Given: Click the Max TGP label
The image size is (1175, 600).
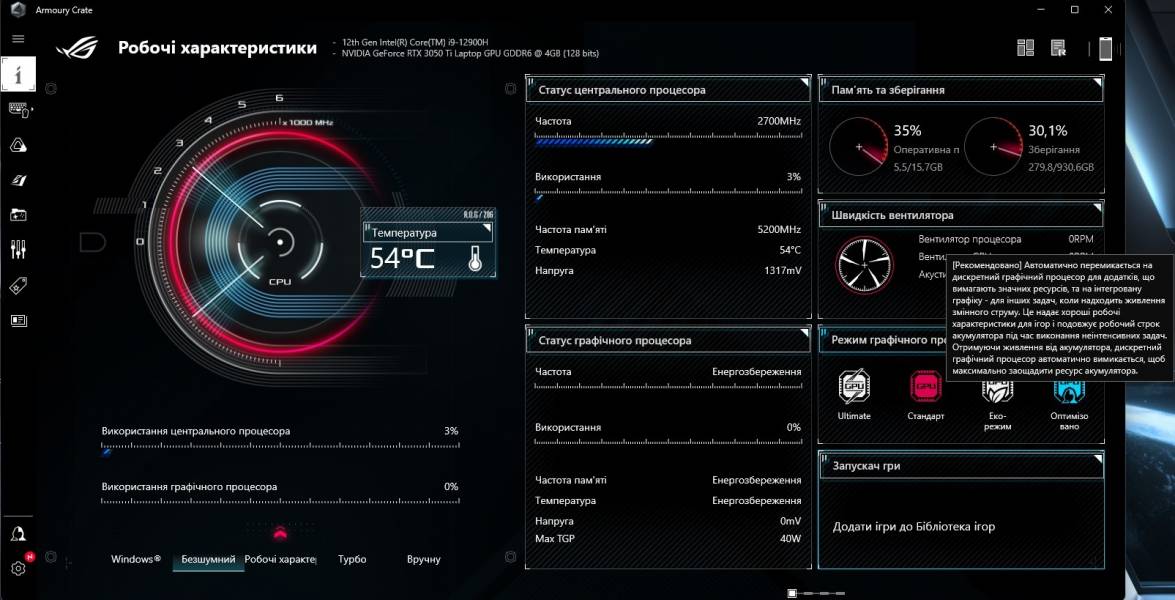Looking at the screenshot, I should tap(555, 539).
